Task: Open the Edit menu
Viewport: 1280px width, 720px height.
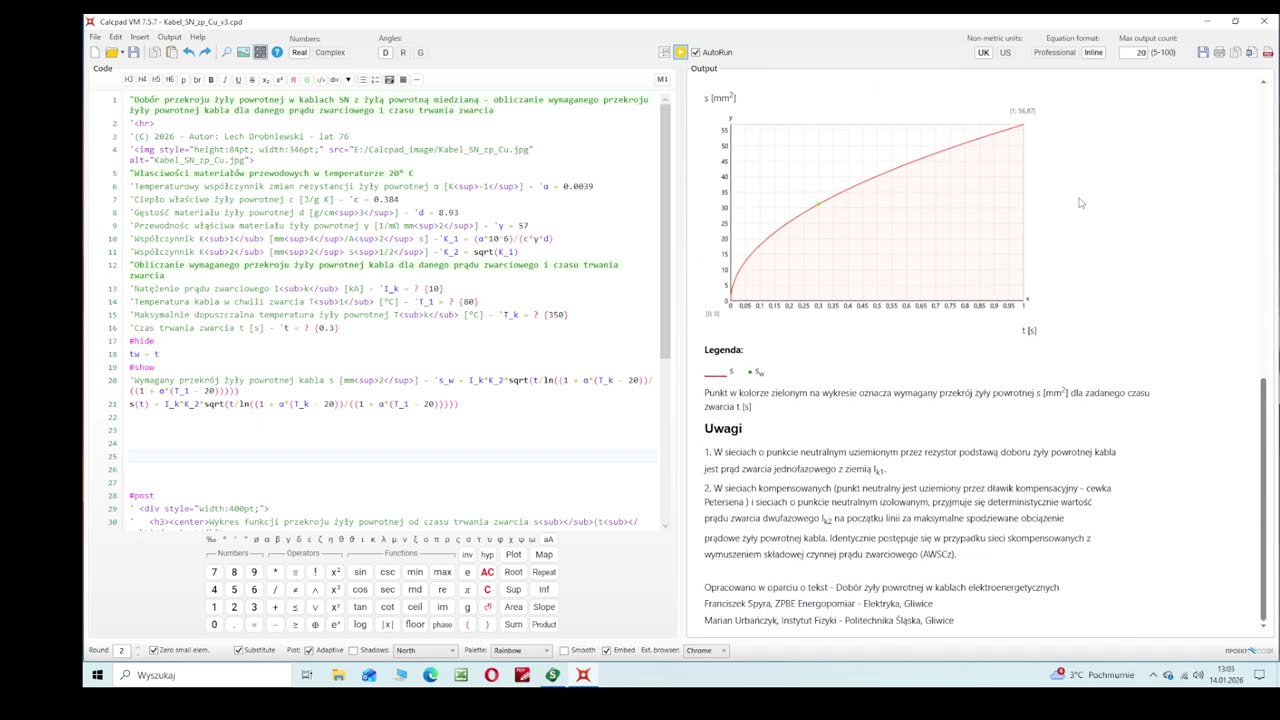Action: tap(115, 37)
